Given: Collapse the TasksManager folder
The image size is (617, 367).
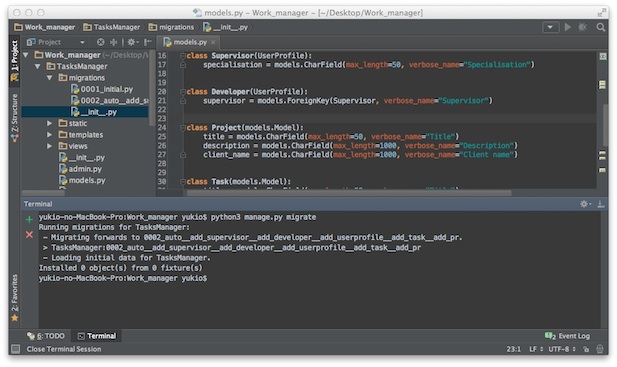Looking at the screenshot, I should 38,66.
